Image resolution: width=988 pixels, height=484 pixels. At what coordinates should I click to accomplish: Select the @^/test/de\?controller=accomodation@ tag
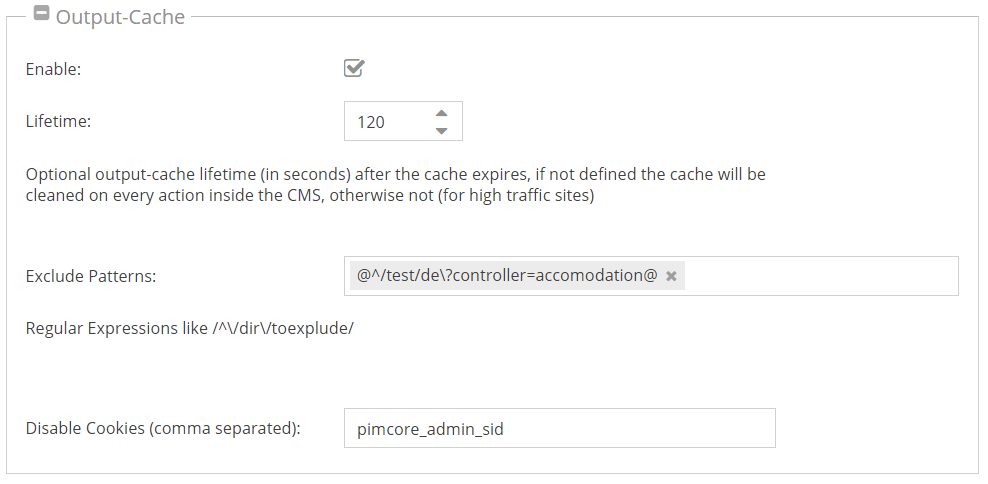(x=507, y=275)
